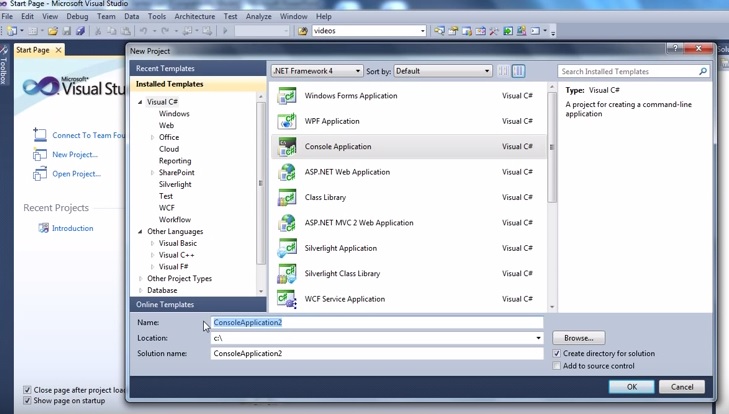Select Windows under Visual C#
This screenshot has width=729, height=414.
(174, 114)
